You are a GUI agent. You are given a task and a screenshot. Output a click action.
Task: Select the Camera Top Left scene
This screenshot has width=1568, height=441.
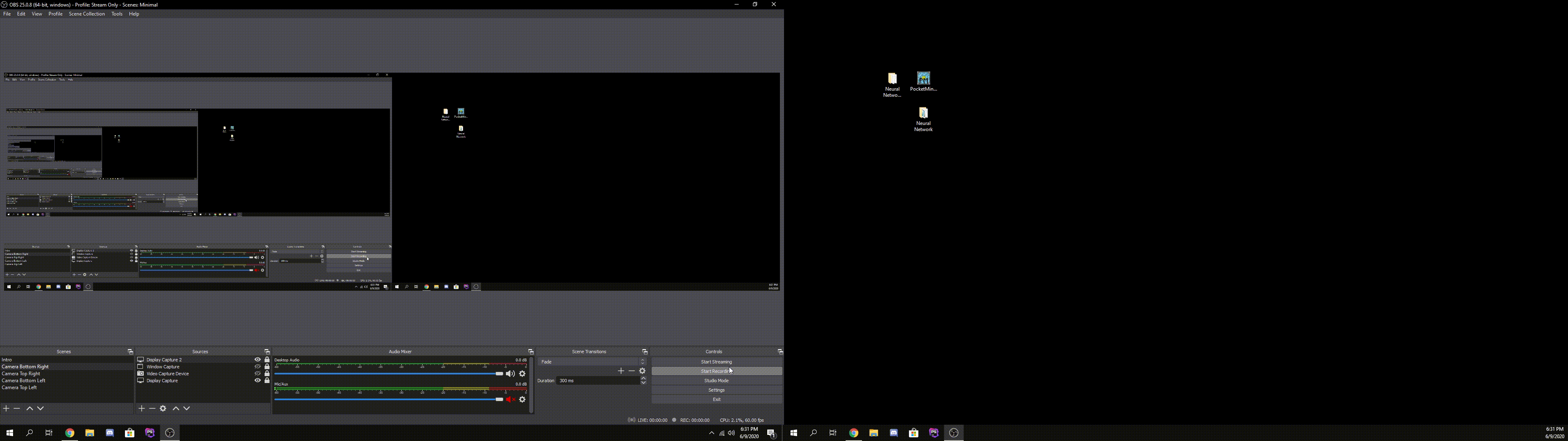pyautogui.click(x=20, y=388)
